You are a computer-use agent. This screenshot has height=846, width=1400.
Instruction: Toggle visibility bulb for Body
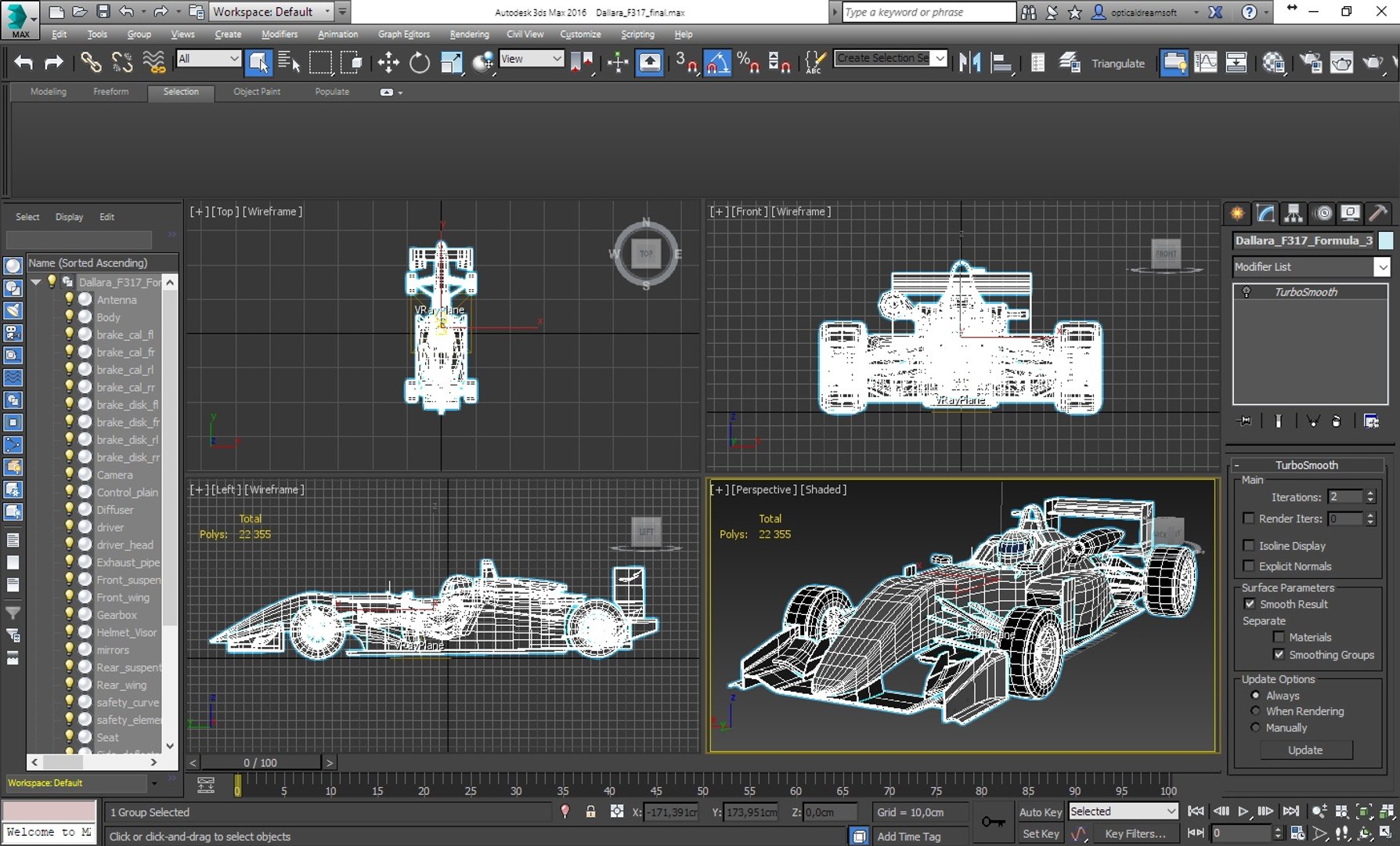[70, 317]
